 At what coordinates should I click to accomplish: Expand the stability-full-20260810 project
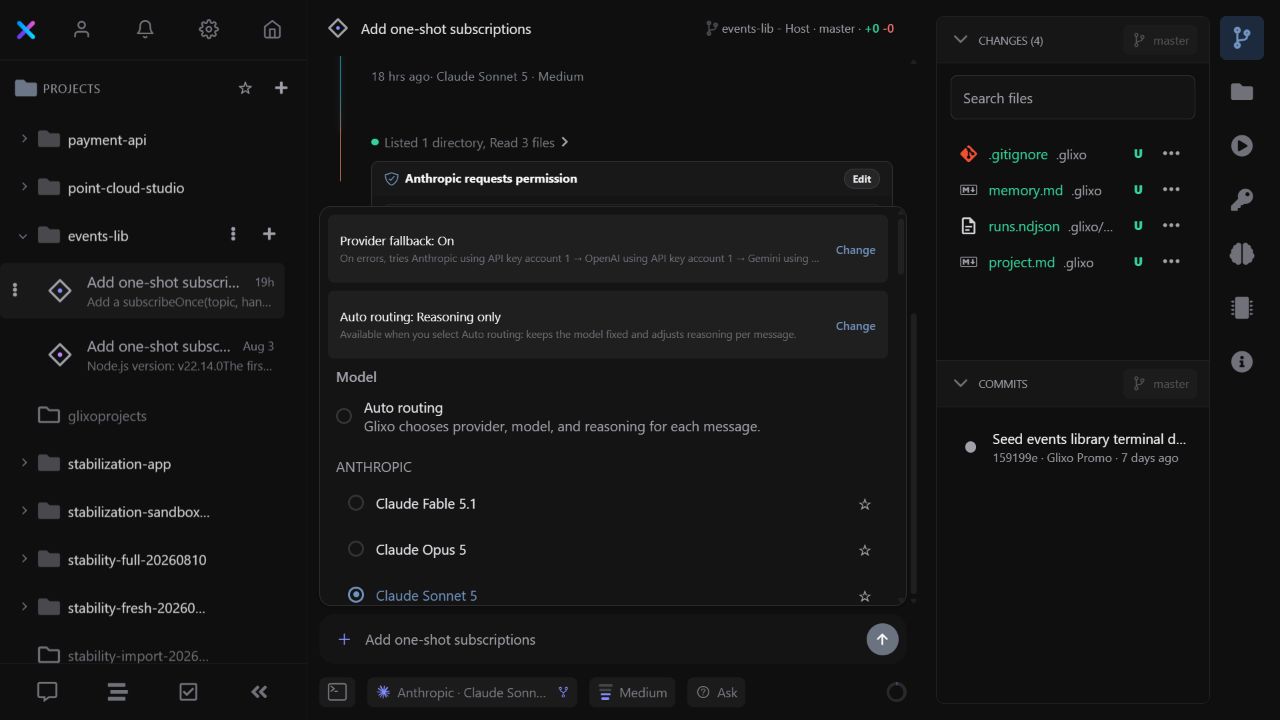coord(24,559)
